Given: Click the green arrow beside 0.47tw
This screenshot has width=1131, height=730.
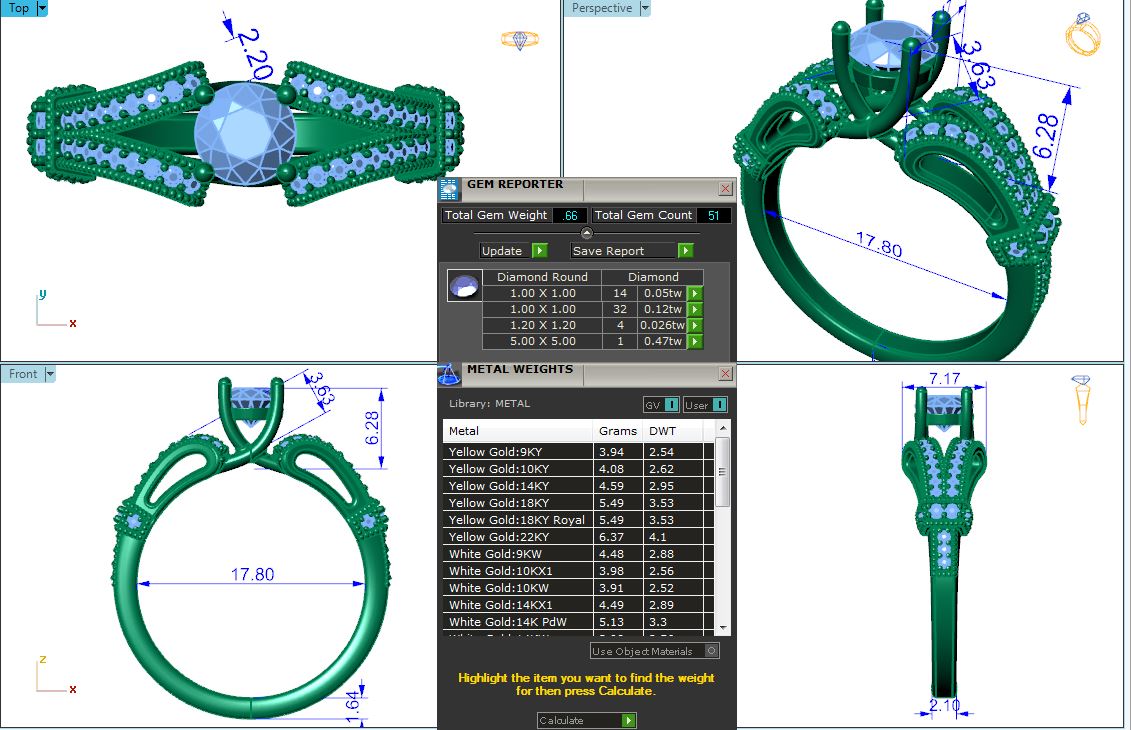Looking at the screenshot, I should [x=695, y=342].
